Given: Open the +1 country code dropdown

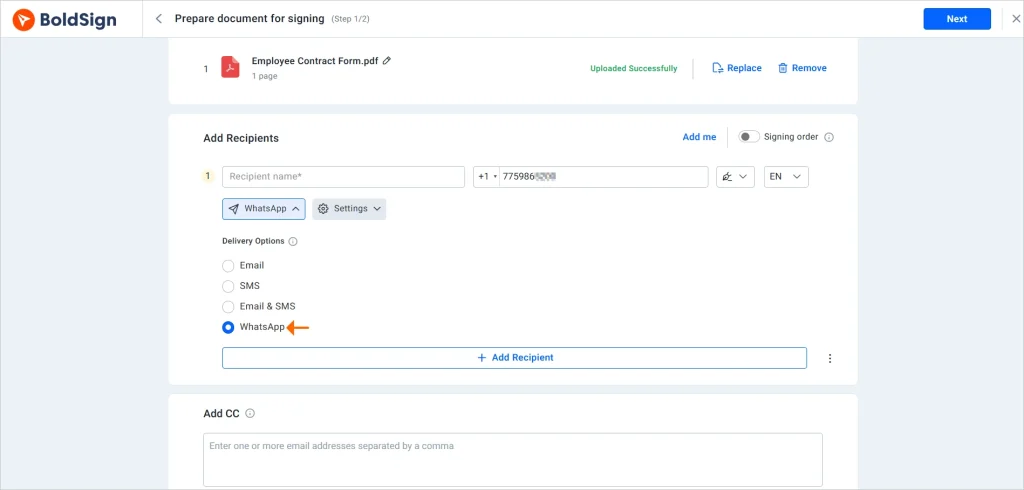Looking at the screenshot, I should point(487,177).
